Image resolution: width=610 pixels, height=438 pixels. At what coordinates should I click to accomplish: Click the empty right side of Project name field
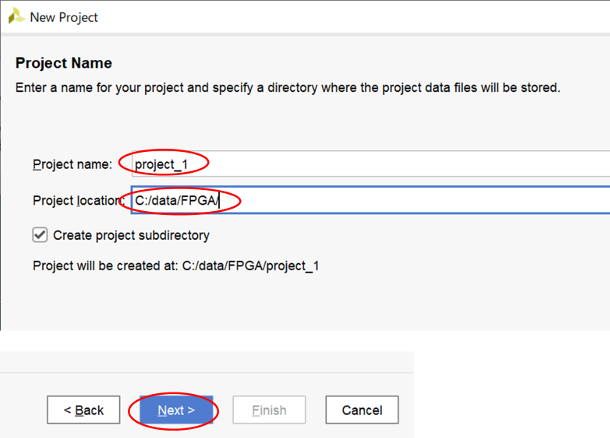pos(420,164)
